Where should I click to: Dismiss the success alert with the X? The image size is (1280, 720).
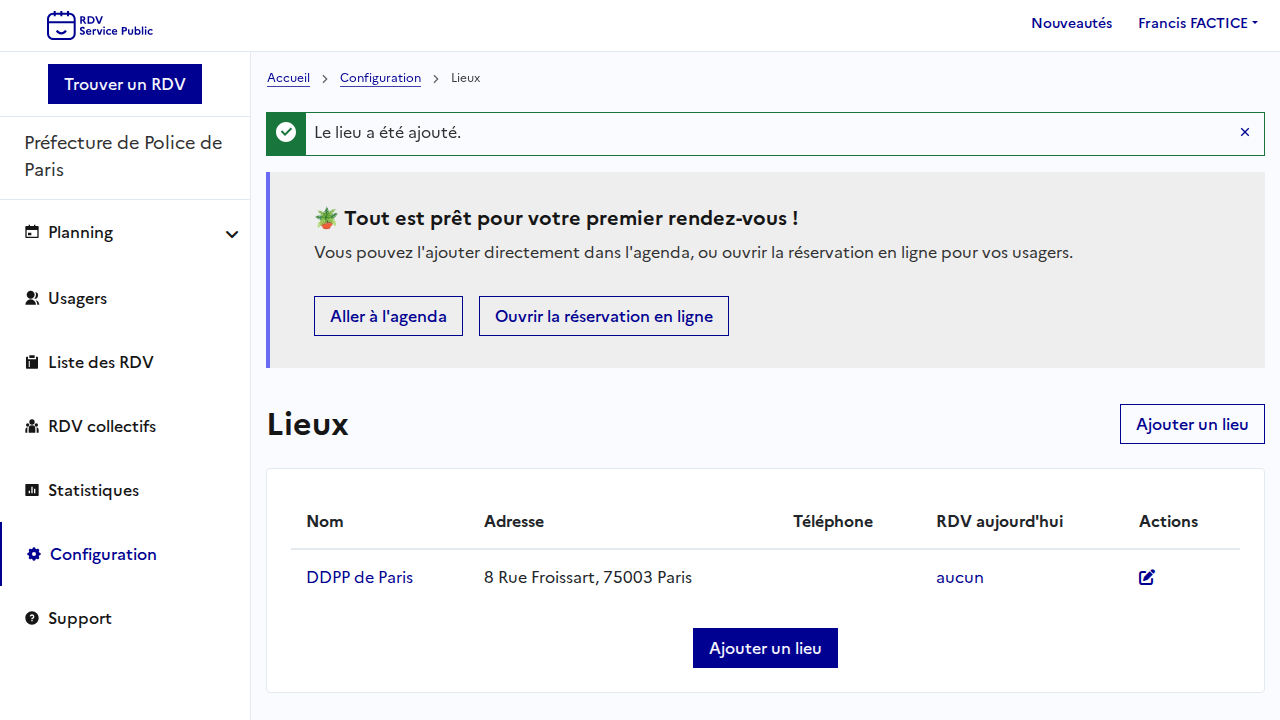pos(1244,132)
